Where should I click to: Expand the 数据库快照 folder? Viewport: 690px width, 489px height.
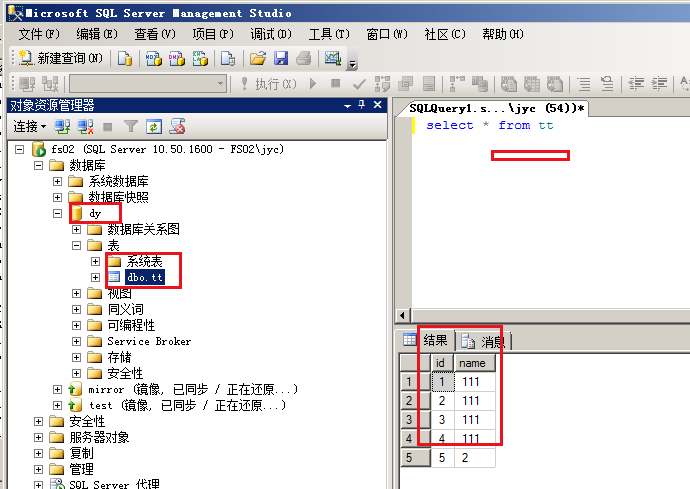tap(58, 197)
